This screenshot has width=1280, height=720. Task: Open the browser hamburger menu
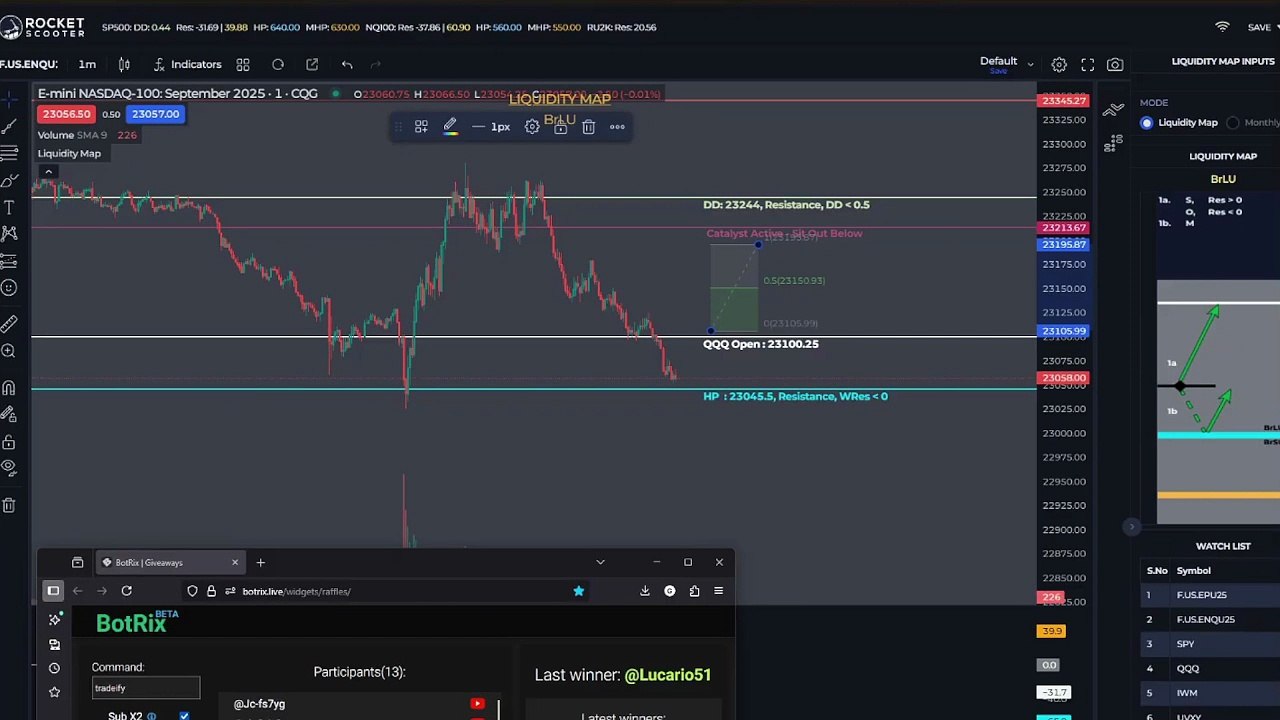[x=718, y=591]
